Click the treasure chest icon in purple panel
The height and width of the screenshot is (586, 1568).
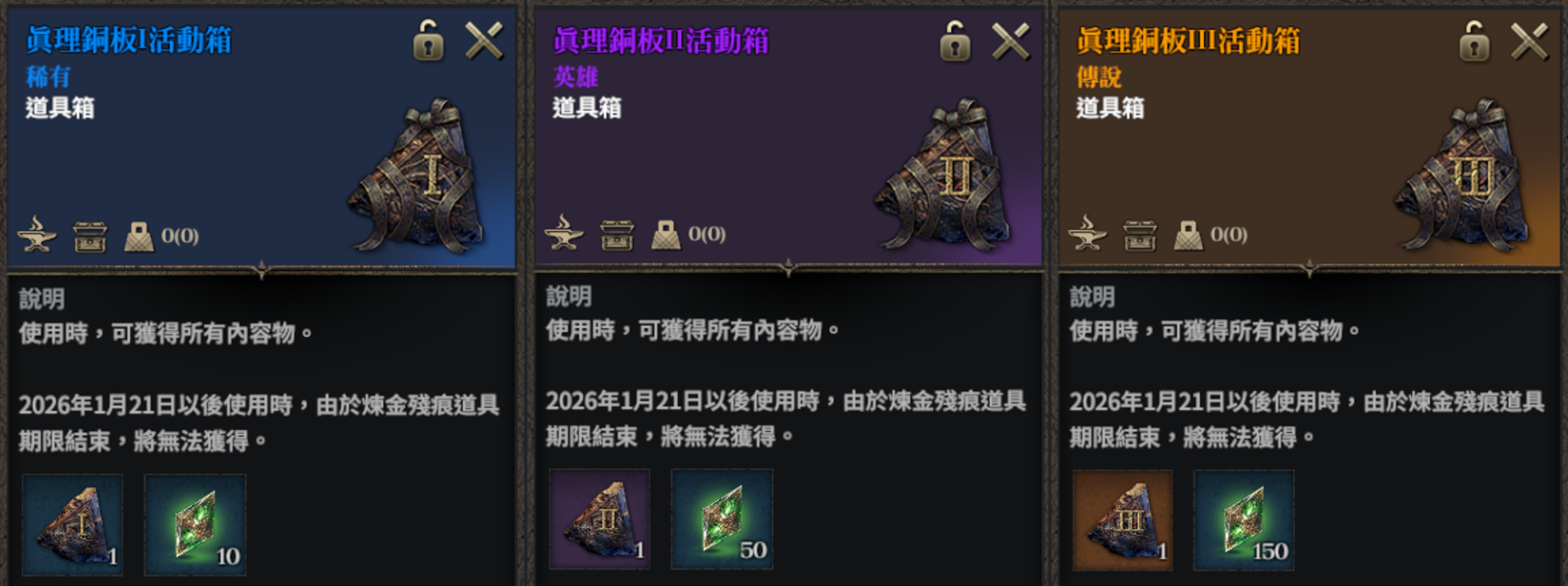[617, 235]
